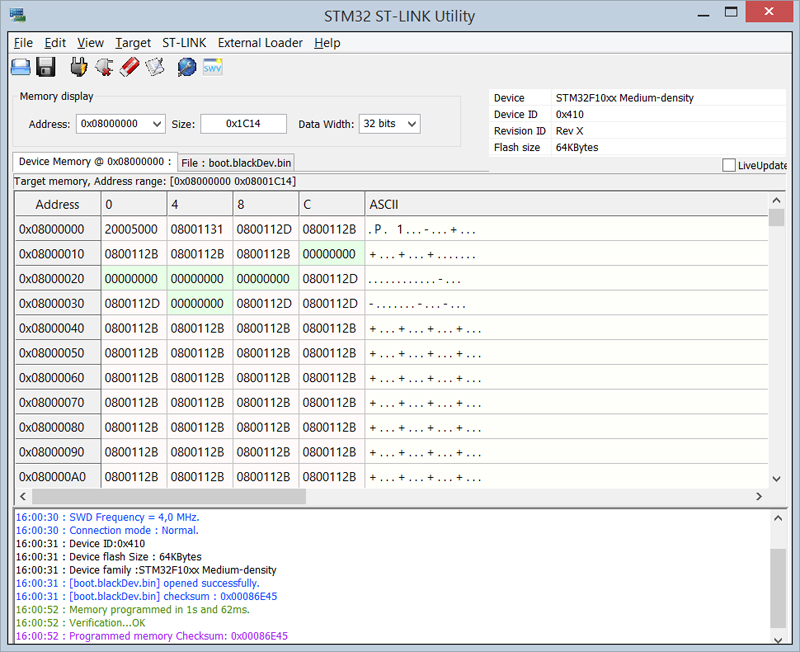The height and width of the screenshot is (652, 800).
Task: Click the ASCII column header
Action: point(566,205)
